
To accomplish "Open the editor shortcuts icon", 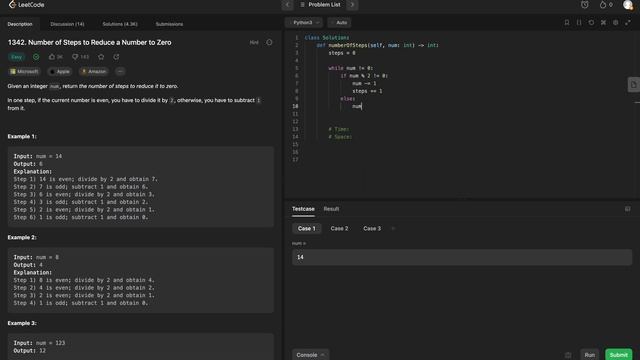I will [604, 22].
